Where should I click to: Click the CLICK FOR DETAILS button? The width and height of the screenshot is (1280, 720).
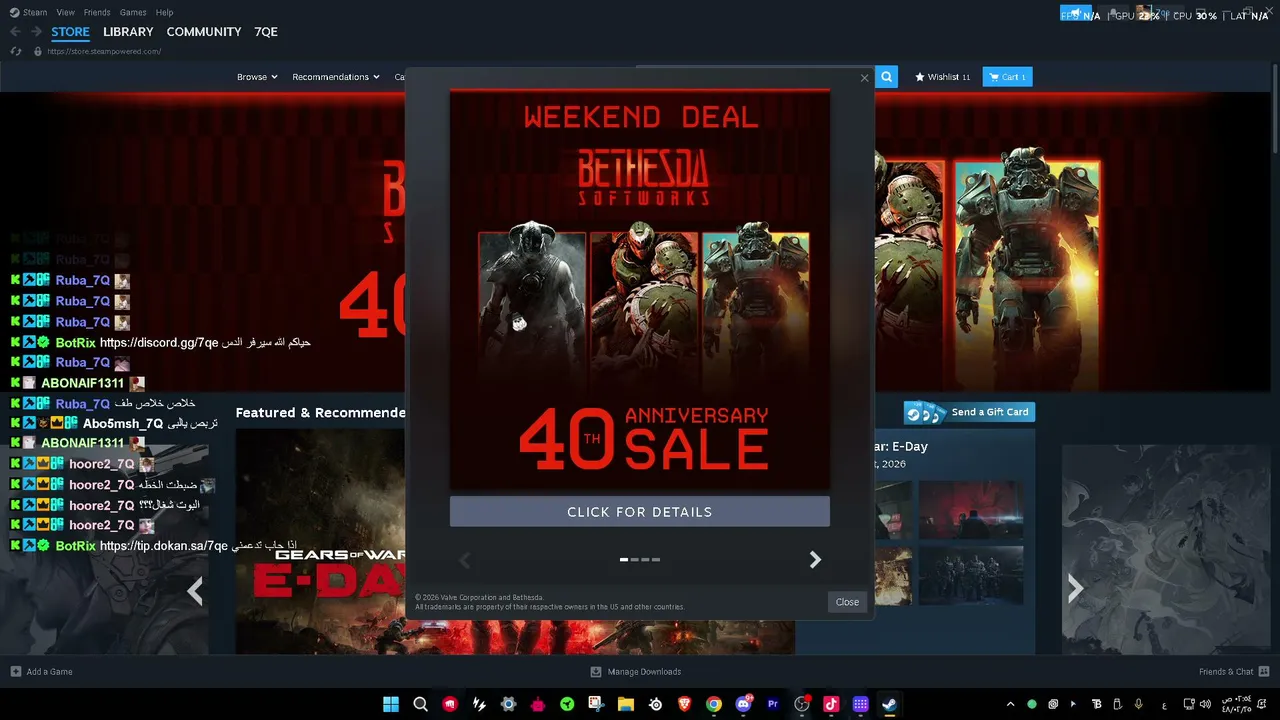point(640,512)
